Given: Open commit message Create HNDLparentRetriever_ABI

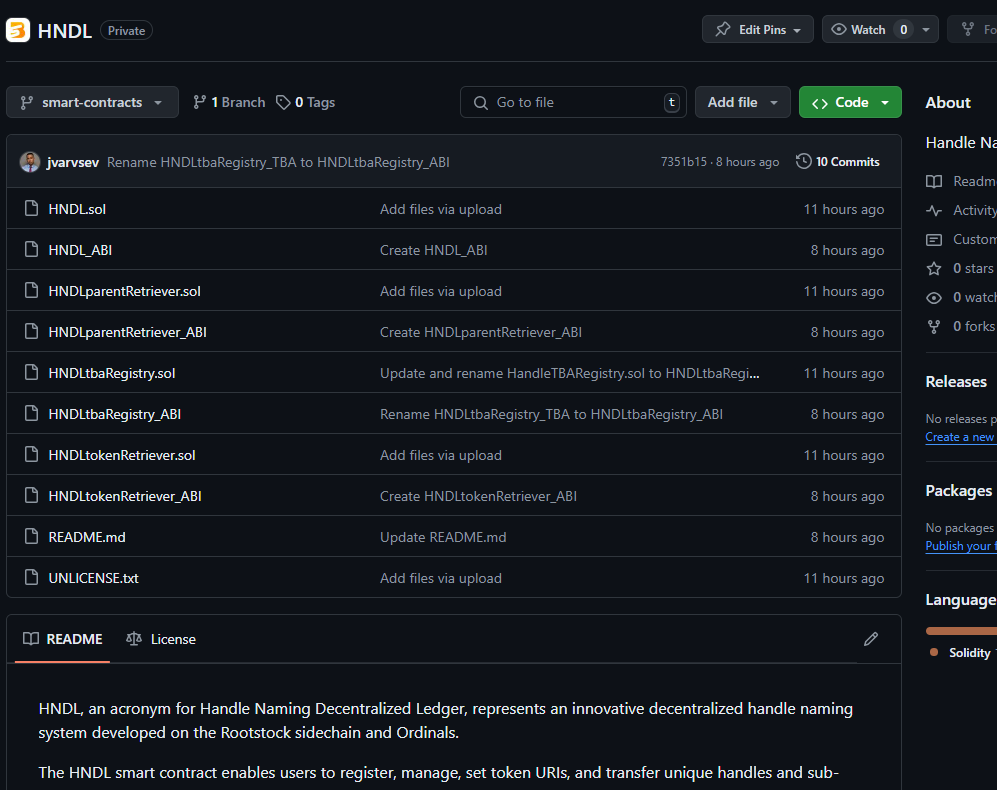Looking at the screenshot, I should (481, 332).
